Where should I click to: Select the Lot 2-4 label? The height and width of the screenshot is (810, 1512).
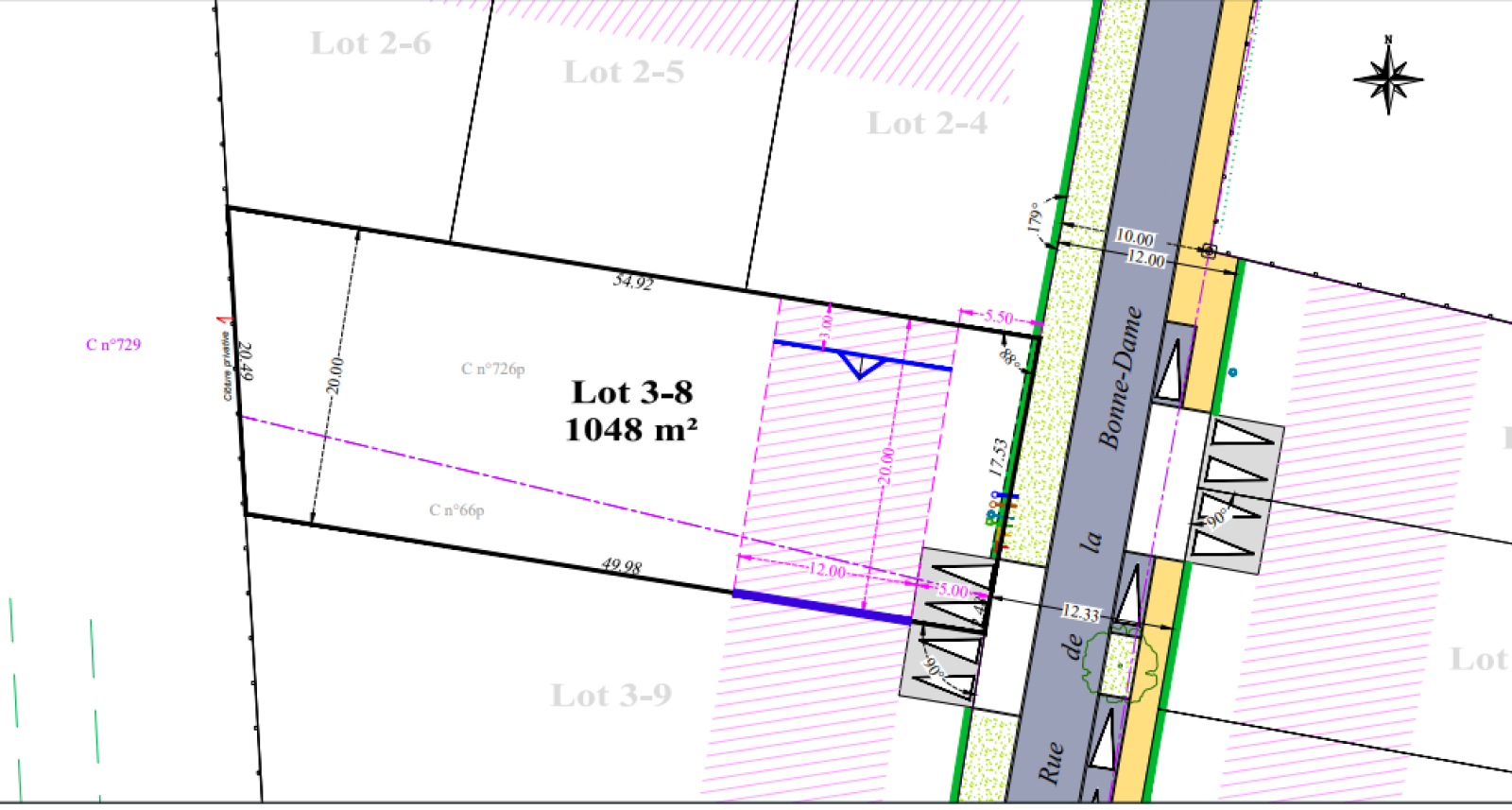point(927,124)
